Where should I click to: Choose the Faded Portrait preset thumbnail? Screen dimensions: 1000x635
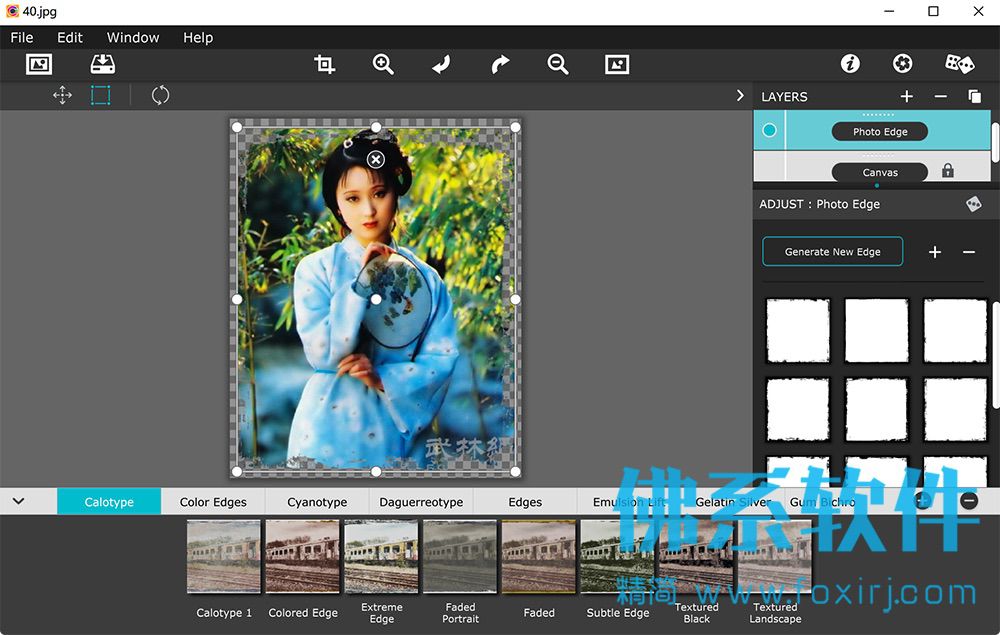pyautogui.click(x=460, y=557)
